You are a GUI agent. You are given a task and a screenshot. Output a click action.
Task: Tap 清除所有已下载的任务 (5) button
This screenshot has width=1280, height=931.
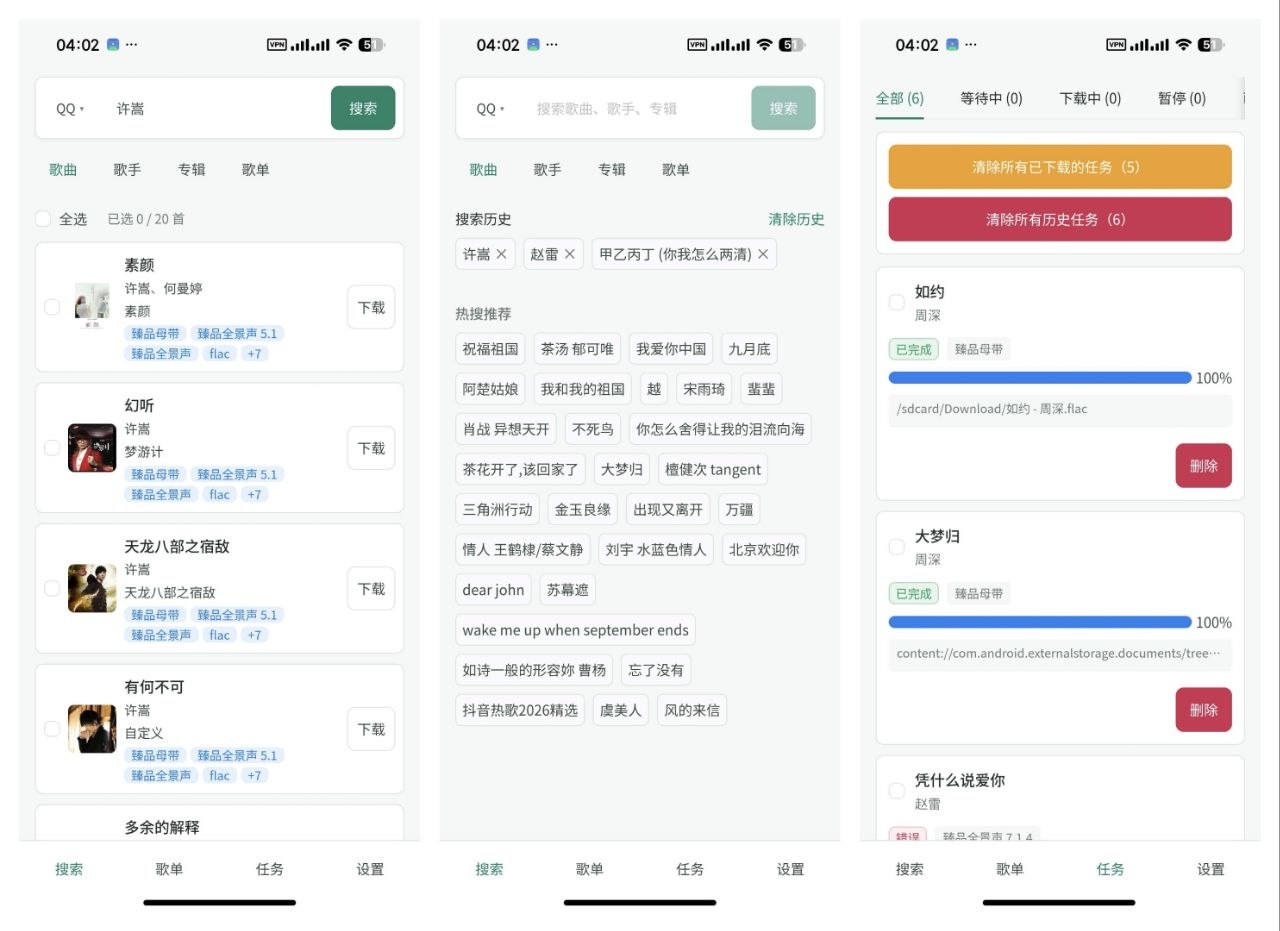[1060, 167]
